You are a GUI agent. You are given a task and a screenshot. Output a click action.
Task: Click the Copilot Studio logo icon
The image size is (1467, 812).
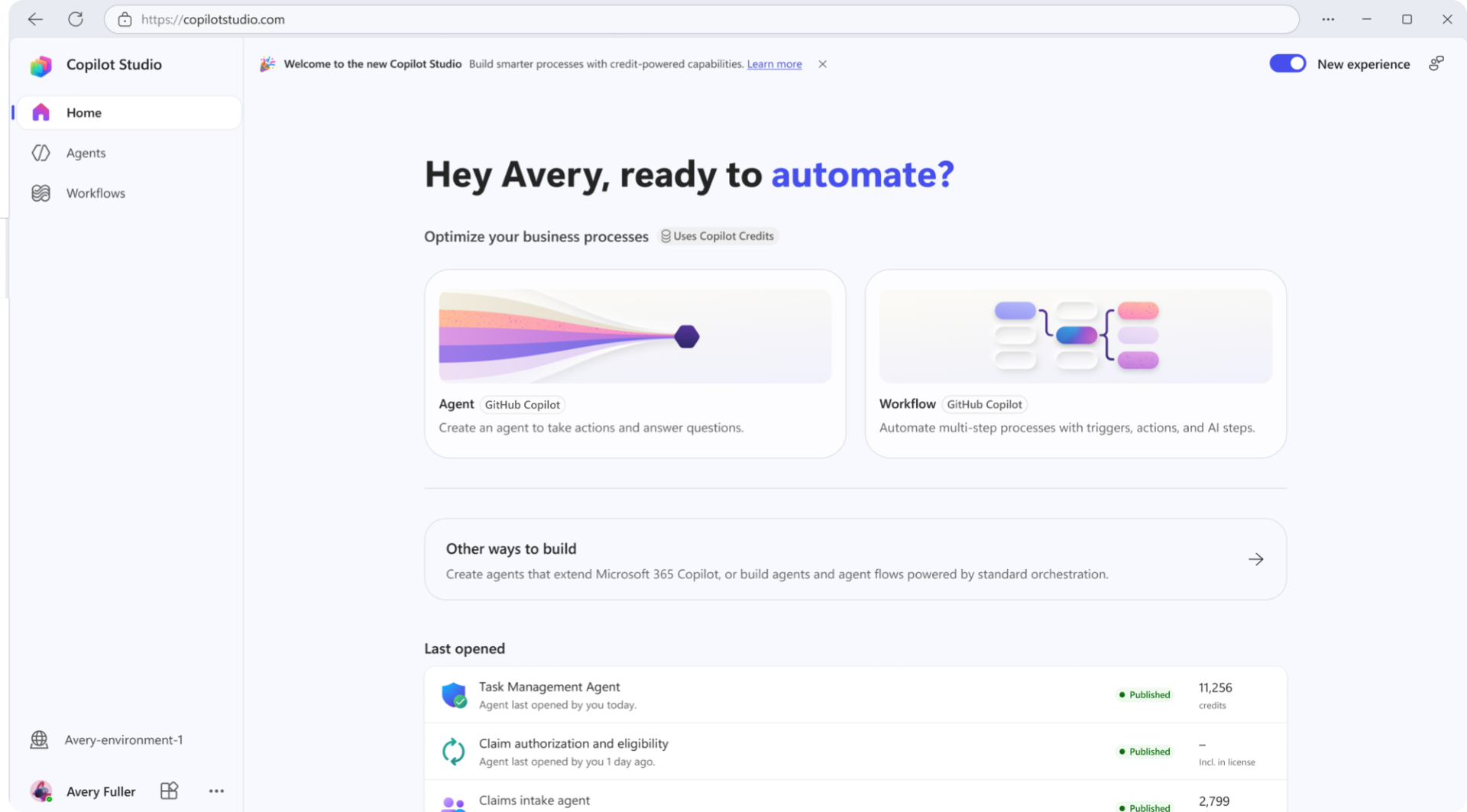point(41,65)
